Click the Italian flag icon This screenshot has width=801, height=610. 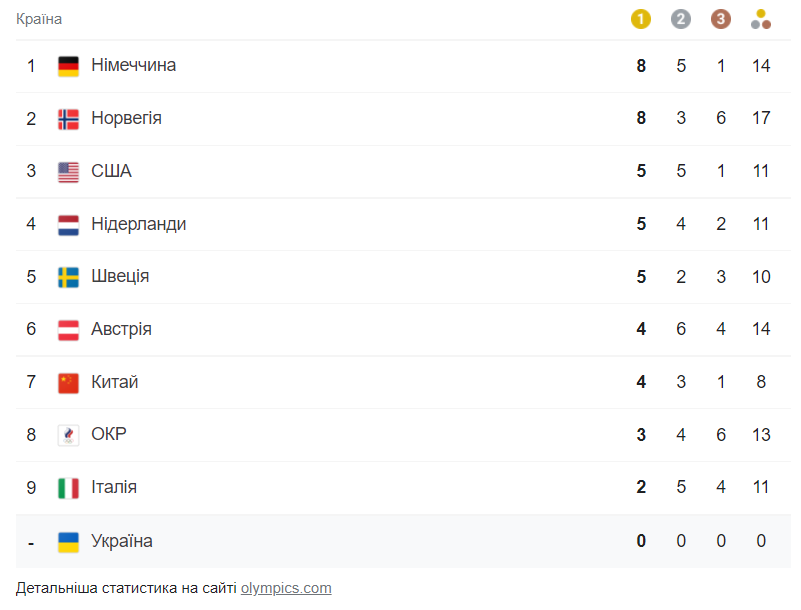[68, 487]
